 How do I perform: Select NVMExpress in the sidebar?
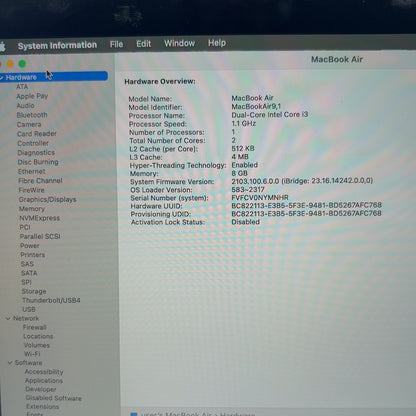[x=40, y=218]
